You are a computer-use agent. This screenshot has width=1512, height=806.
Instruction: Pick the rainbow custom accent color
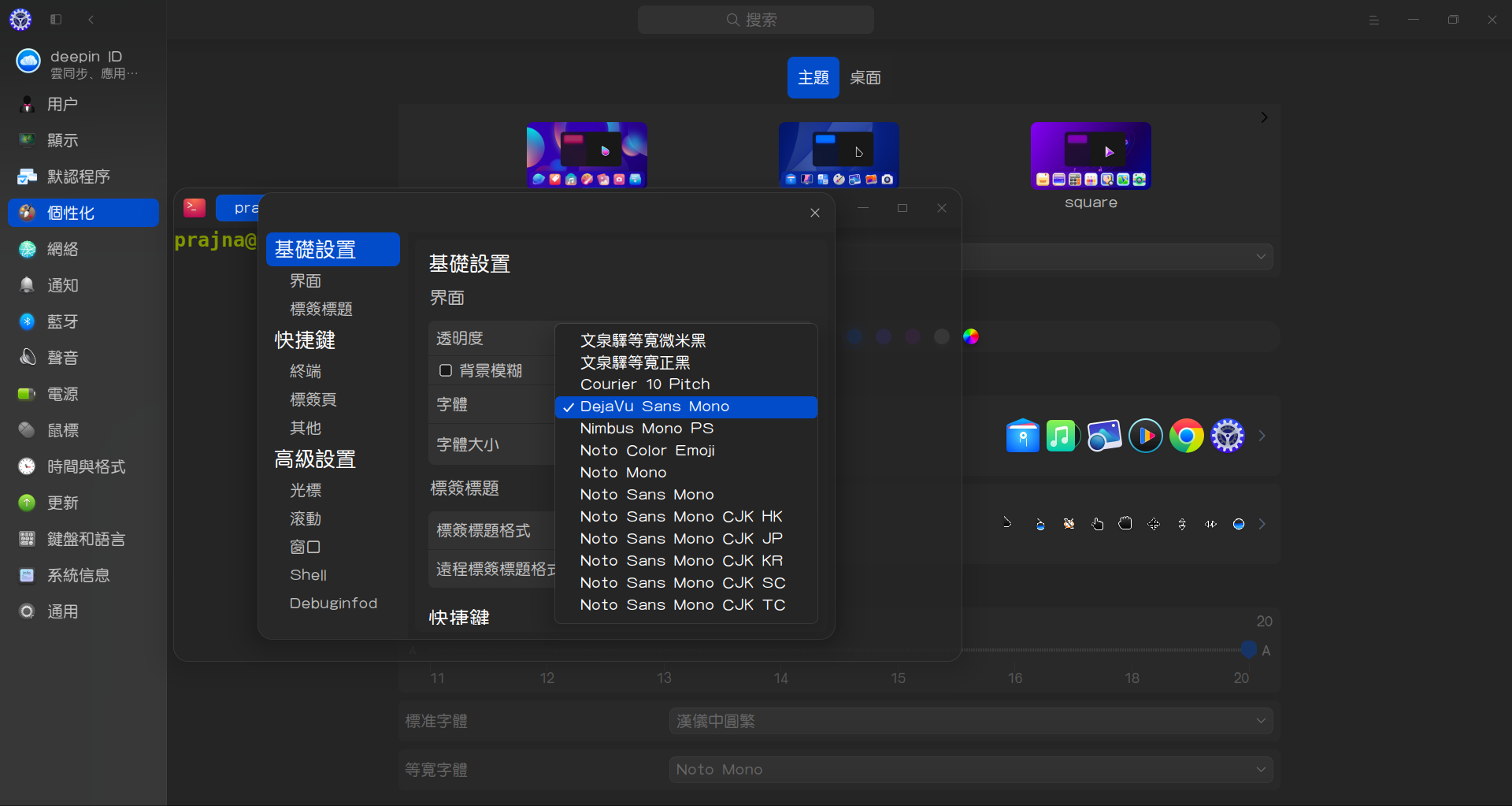pos(971,336)
